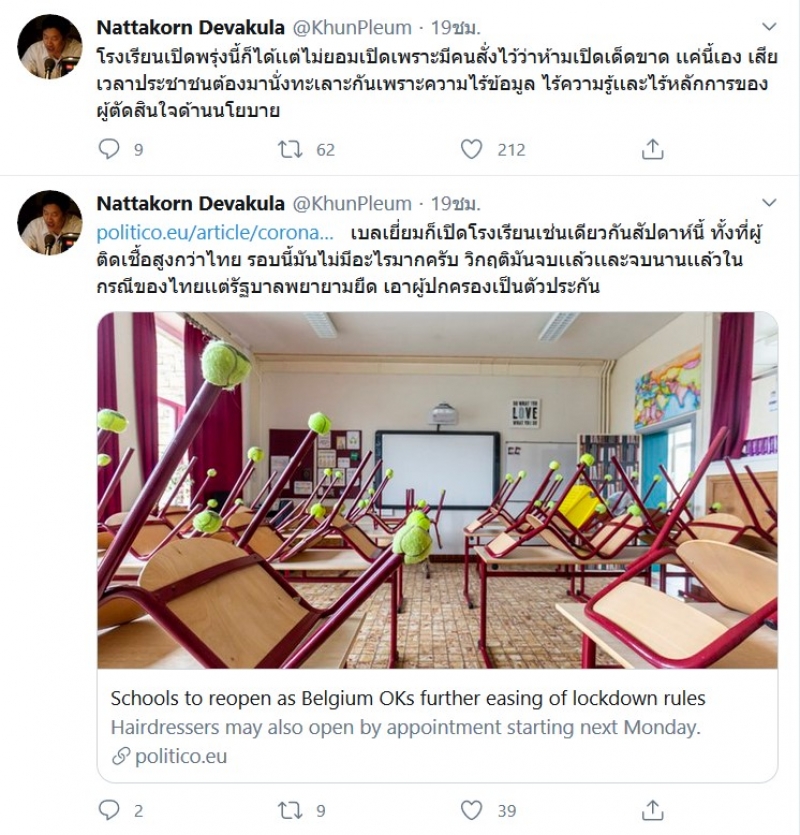800x835 pixels.
Task: Open the second tweet's 19-hour timestamp
Action: click(455, 203)
